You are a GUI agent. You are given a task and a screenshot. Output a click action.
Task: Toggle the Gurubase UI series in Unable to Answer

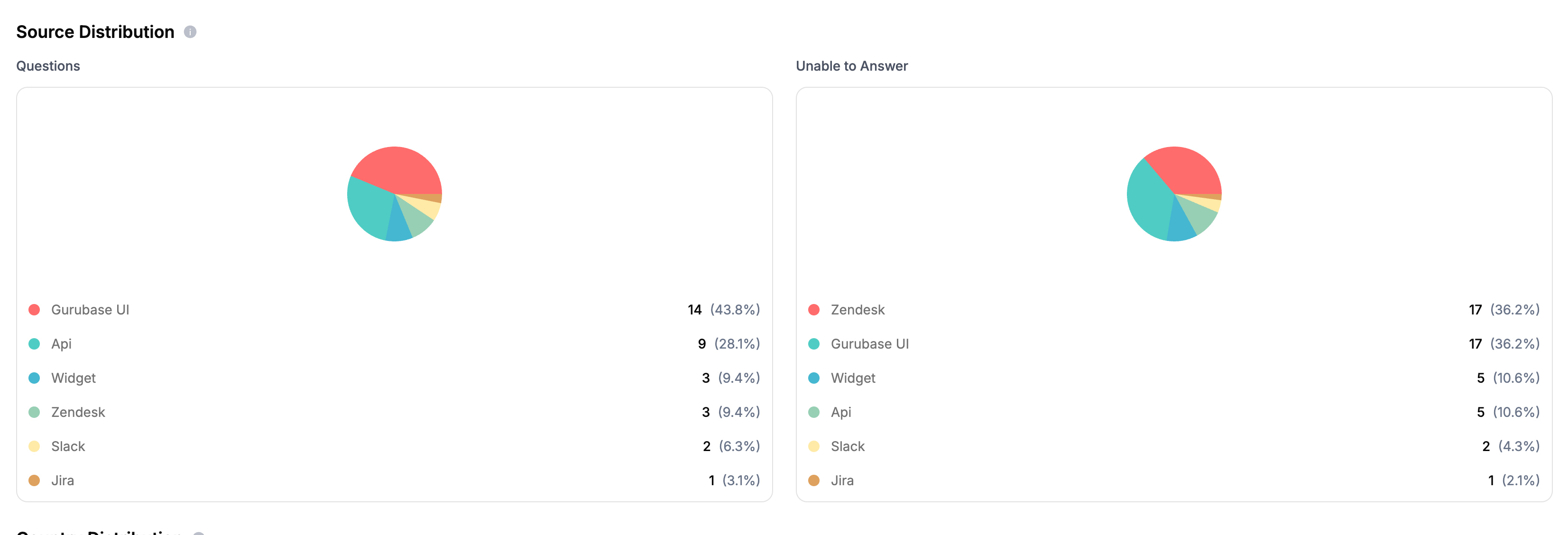tap(814, 343)
